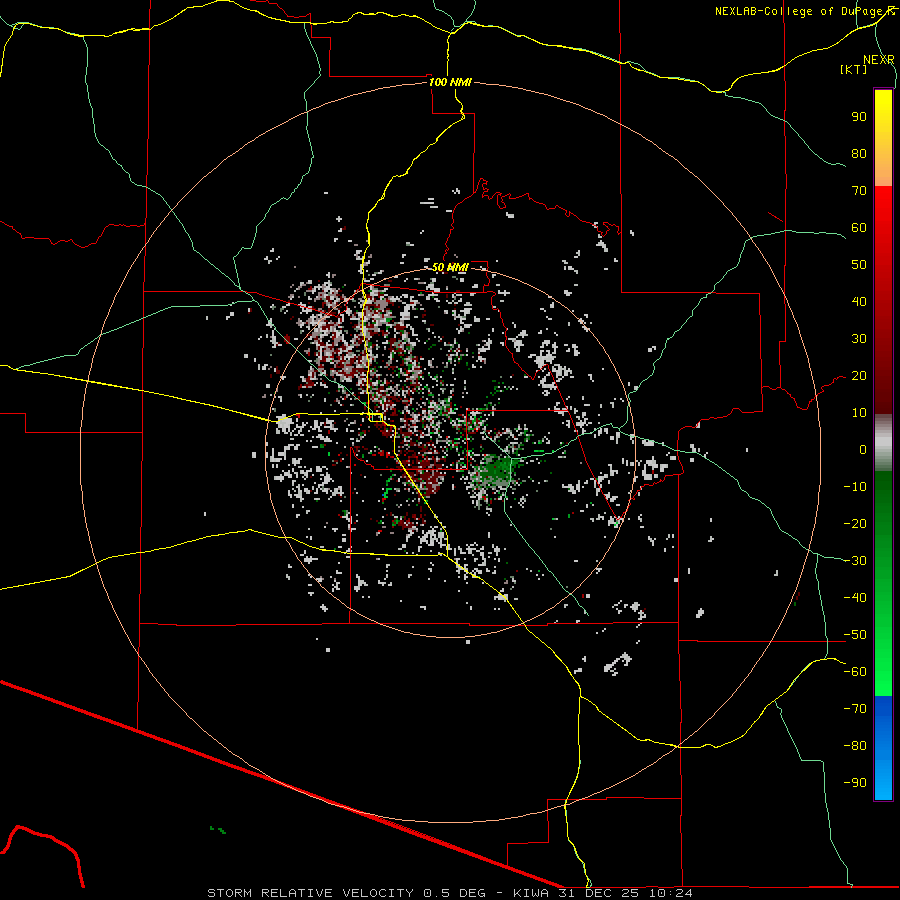Click the "-70" velocity scale label
Screen dimensions: 900x900
tap(855, 709)
